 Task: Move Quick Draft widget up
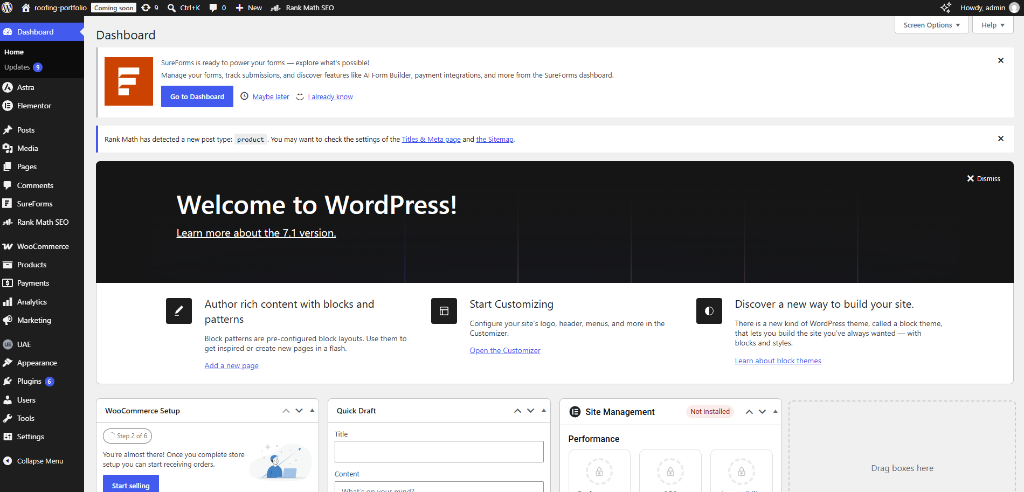[517, 411]
